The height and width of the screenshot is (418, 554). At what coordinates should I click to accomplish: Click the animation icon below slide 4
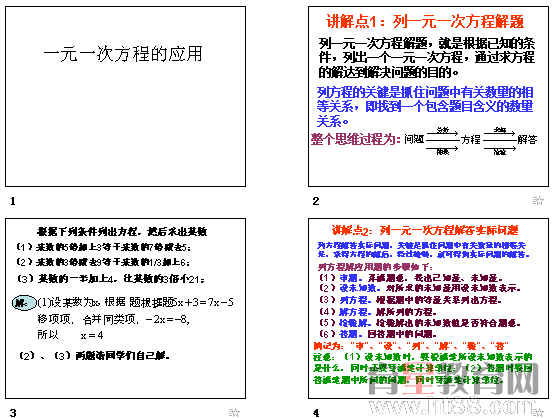coord(538,412)
